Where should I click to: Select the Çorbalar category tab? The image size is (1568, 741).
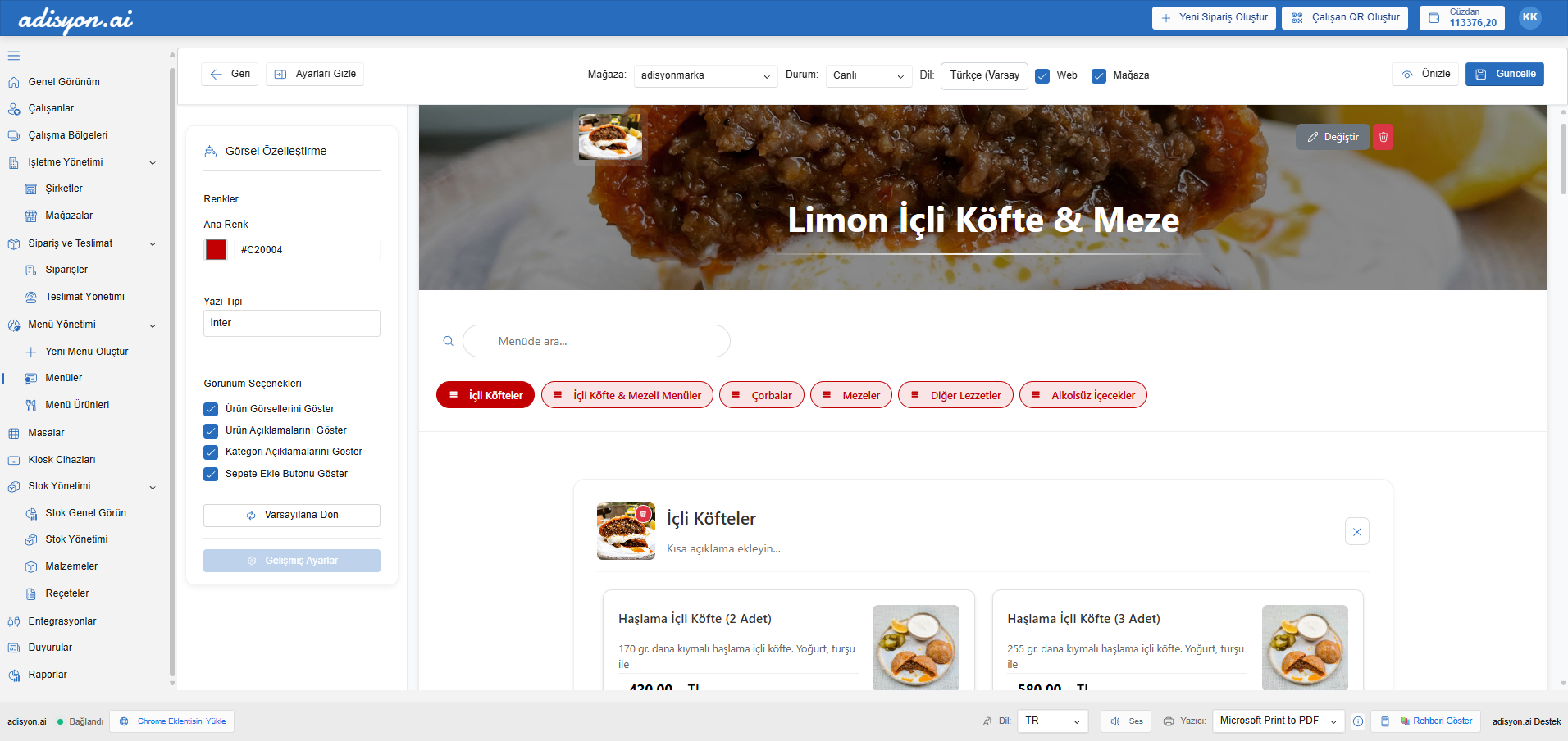tap(761, 395)
